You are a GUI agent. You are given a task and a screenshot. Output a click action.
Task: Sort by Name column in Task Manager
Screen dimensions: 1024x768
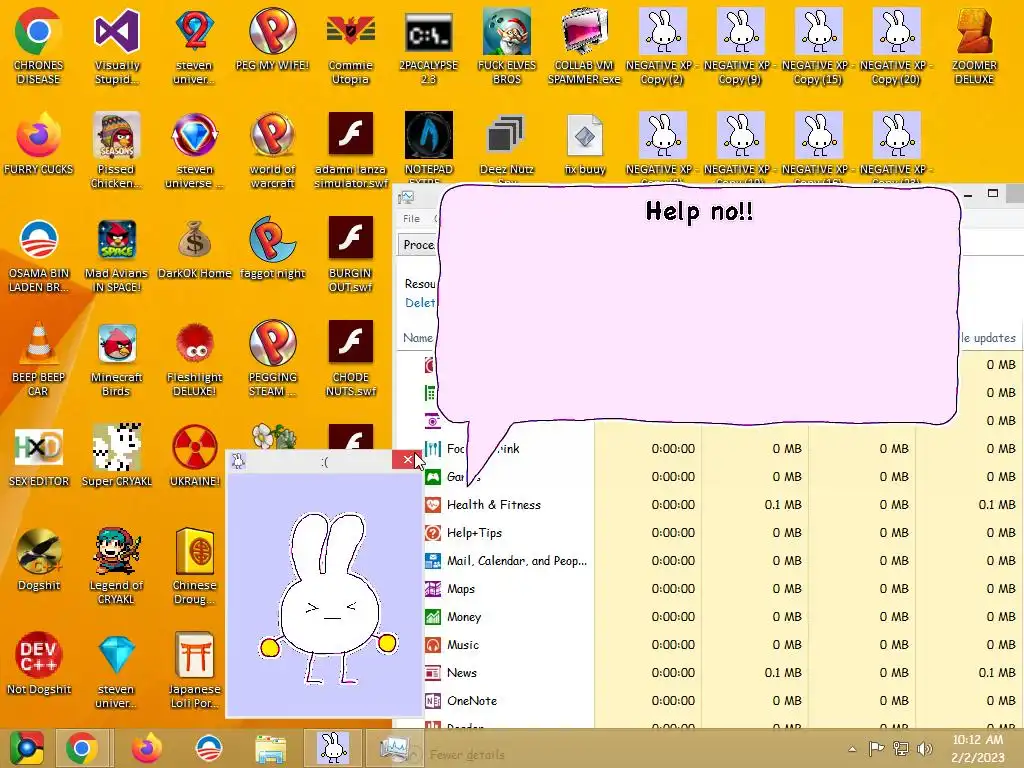417,338
